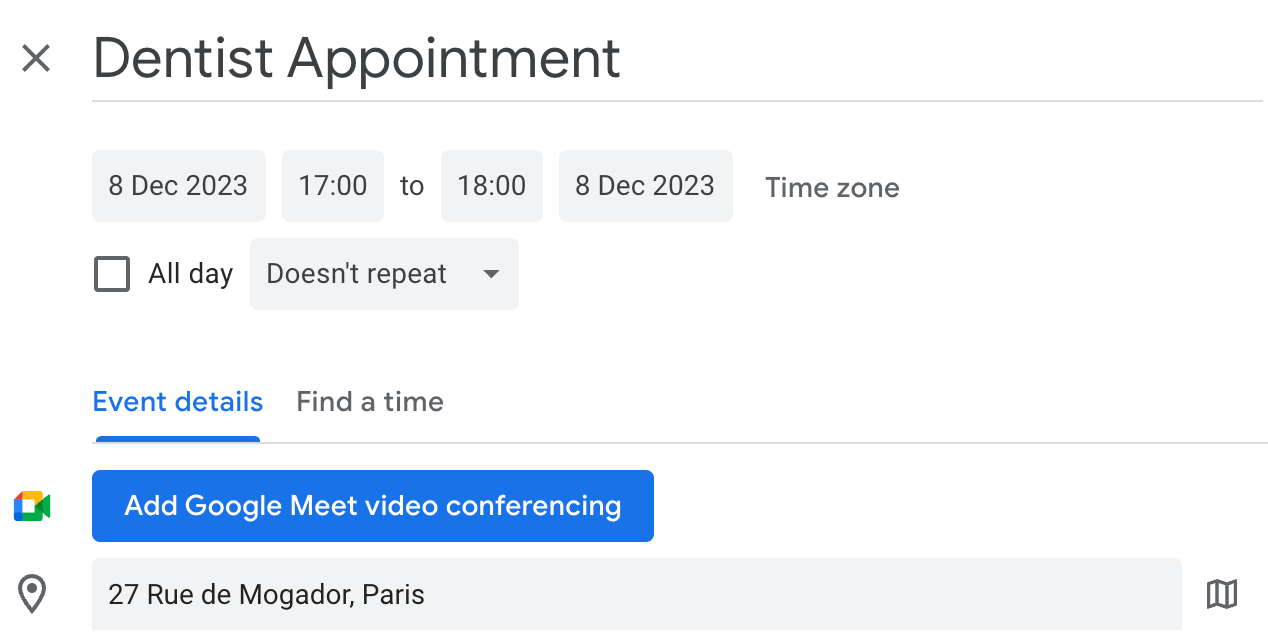This screenshot has width=1268, height=644.
Task: Open the start date picker showing 8 Dec 2023
Action: click(x=178, y=185)
